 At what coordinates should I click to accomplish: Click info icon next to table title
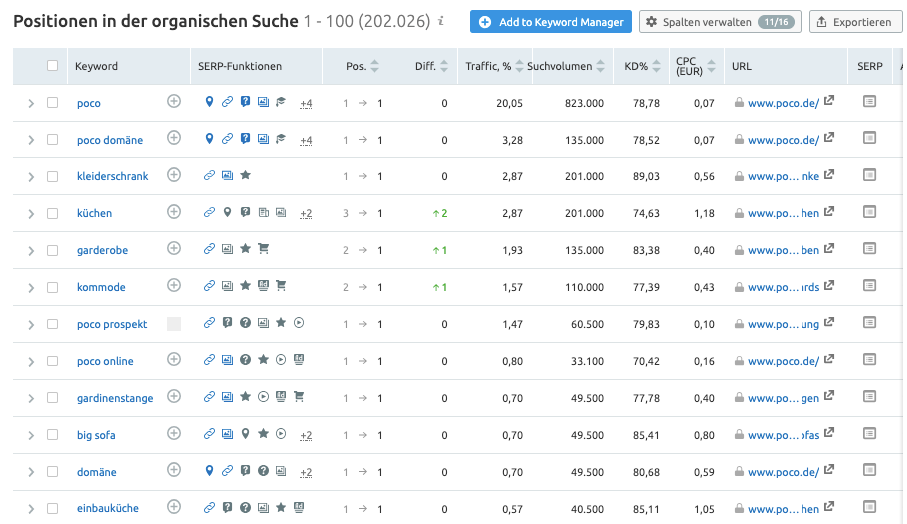(441, 21)
